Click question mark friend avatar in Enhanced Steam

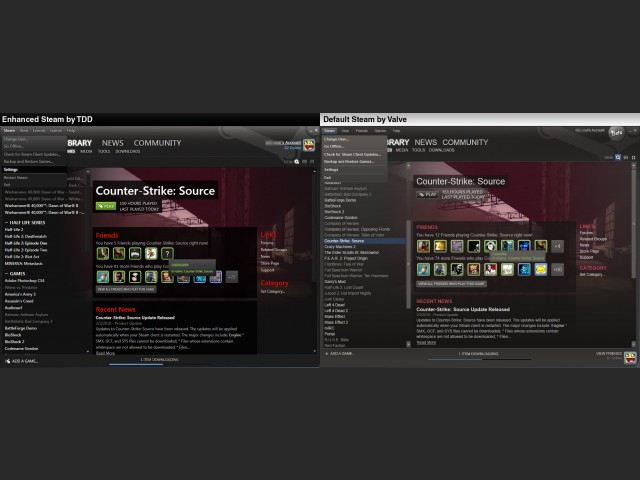167,253
